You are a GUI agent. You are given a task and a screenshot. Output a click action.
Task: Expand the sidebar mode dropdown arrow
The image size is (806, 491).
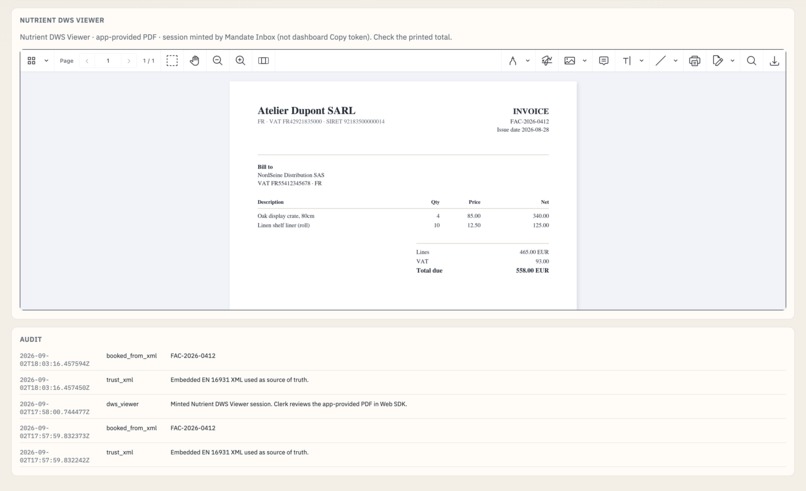pos(46,61)
